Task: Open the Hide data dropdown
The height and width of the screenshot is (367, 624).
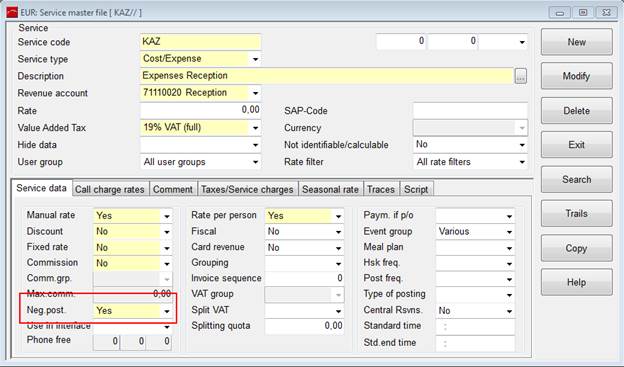Action: tap(255, 145)
